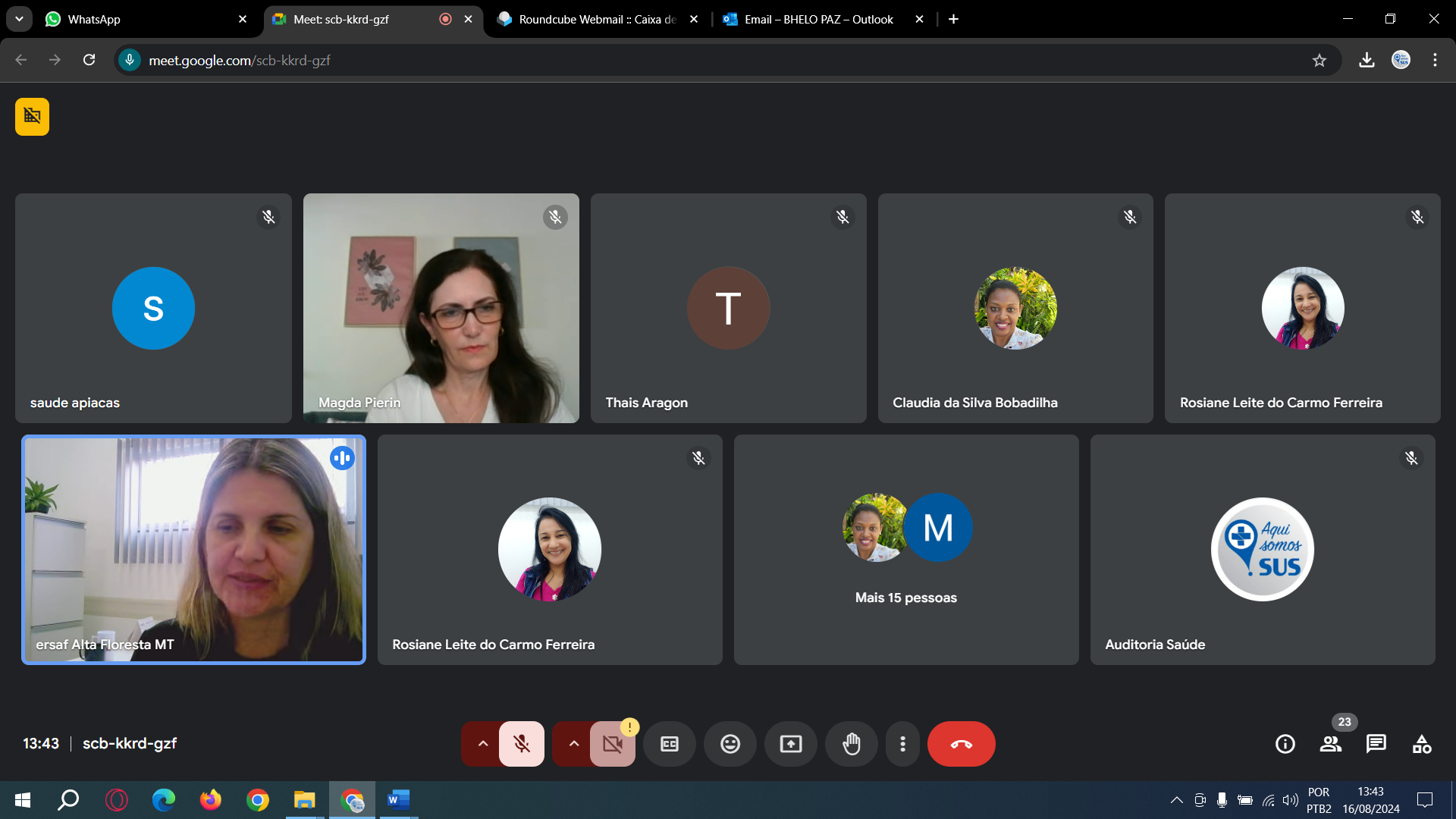Viewport: 1456px width, 819px height.
Task: Select ersaf Alta Floresta MT video tile
Action: [x=193, y=550]
